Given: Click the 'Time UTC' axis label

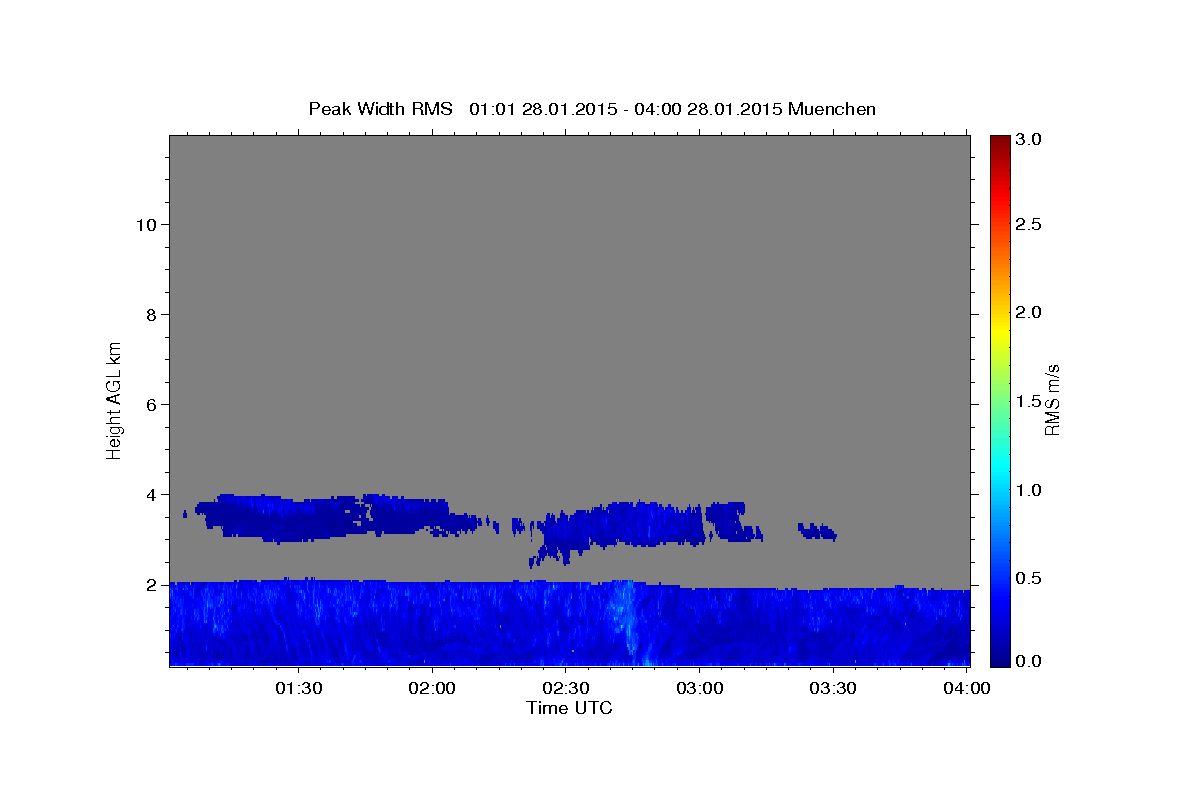Looking at the screenshot, I should [569, 708].
